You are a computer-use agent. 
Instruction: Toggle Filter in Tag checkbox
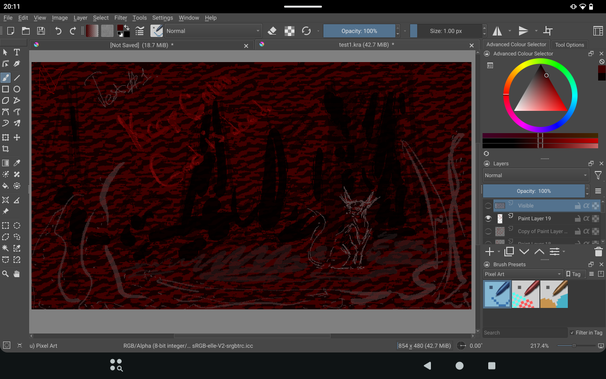pos(586,333)
